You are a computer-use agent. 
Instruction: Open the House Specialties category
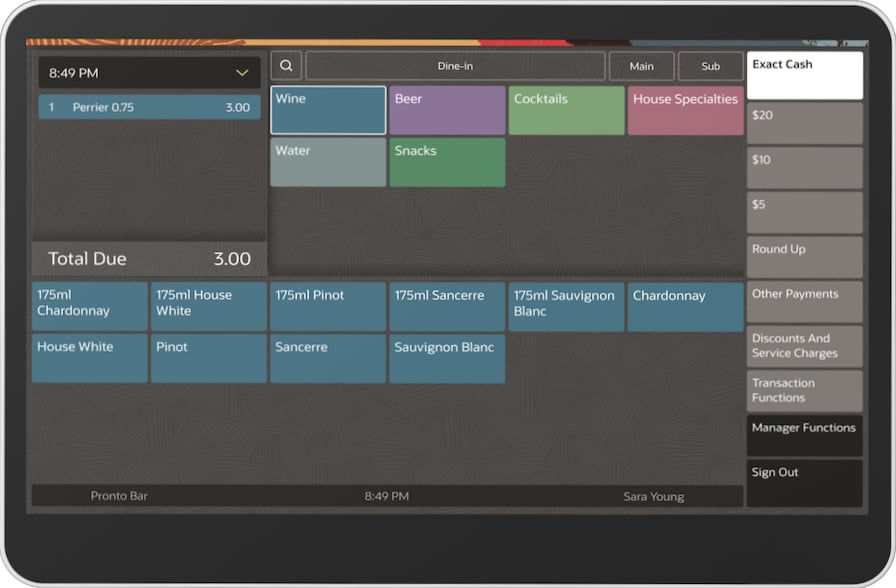pos(686,110)
